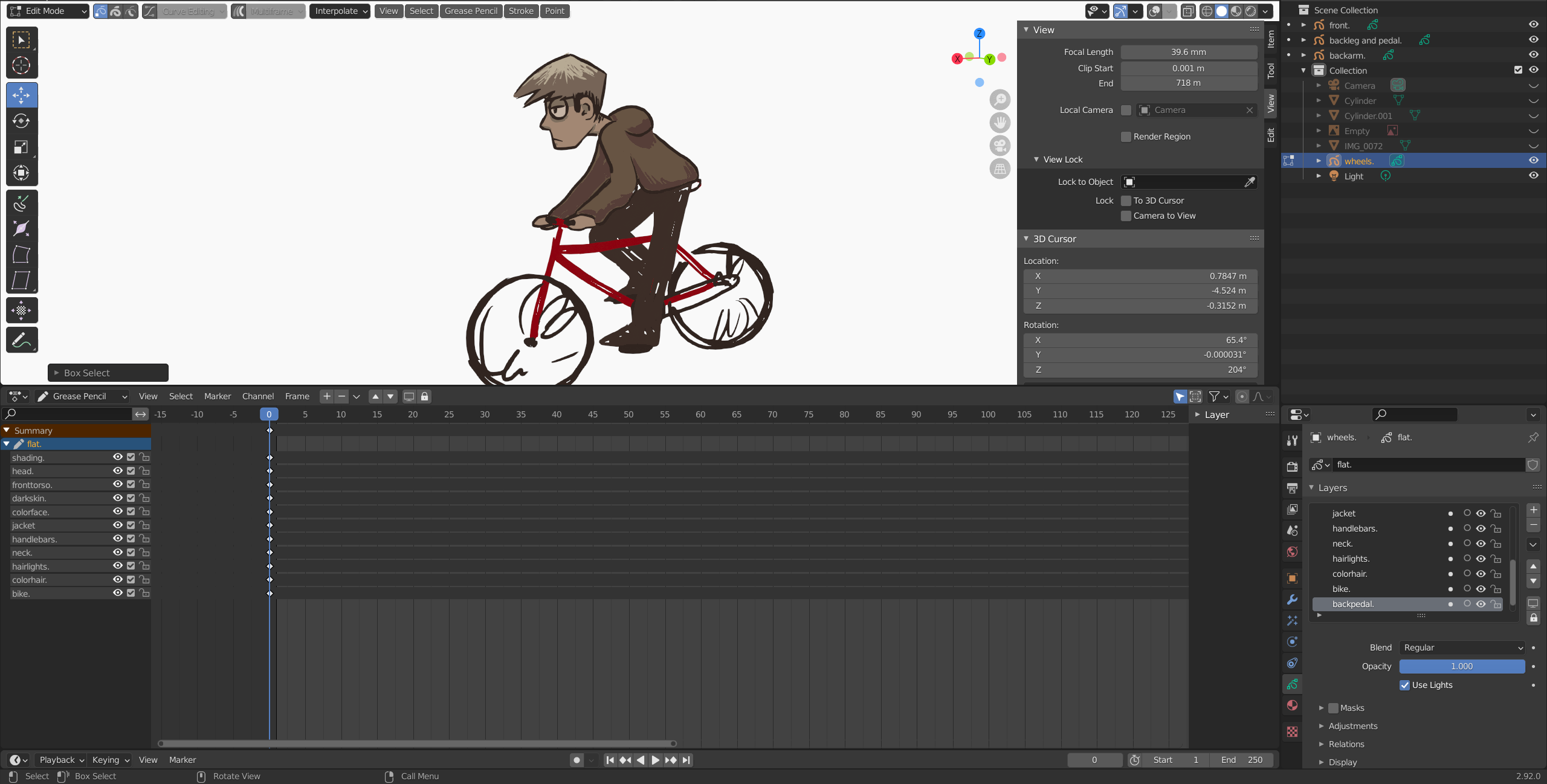The image size is (1547, 784).
Task: Pick the Scale tool
Action: [x=22, y=147]
